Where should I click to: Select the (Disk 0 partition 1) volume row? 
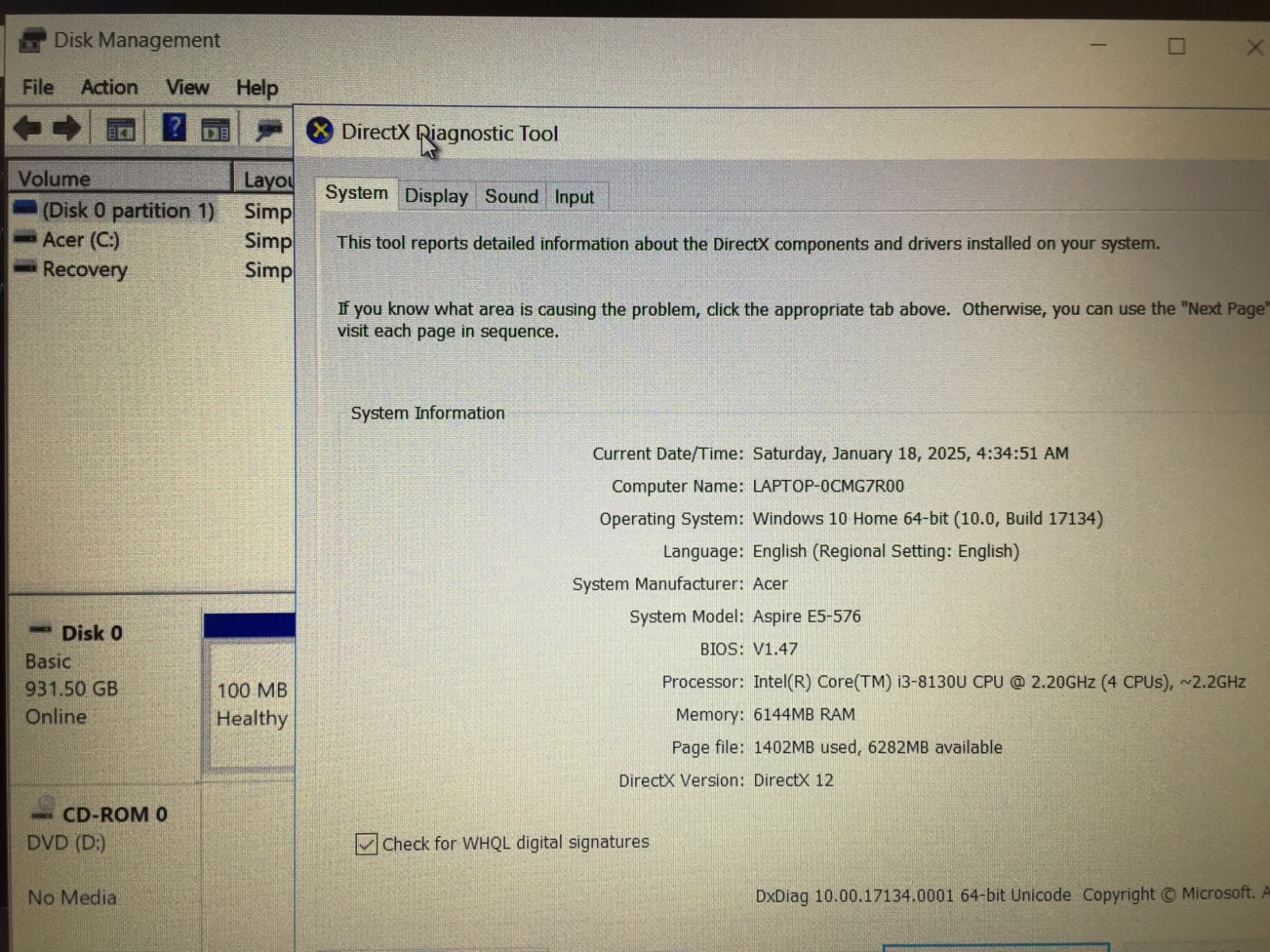pos(152,210)
